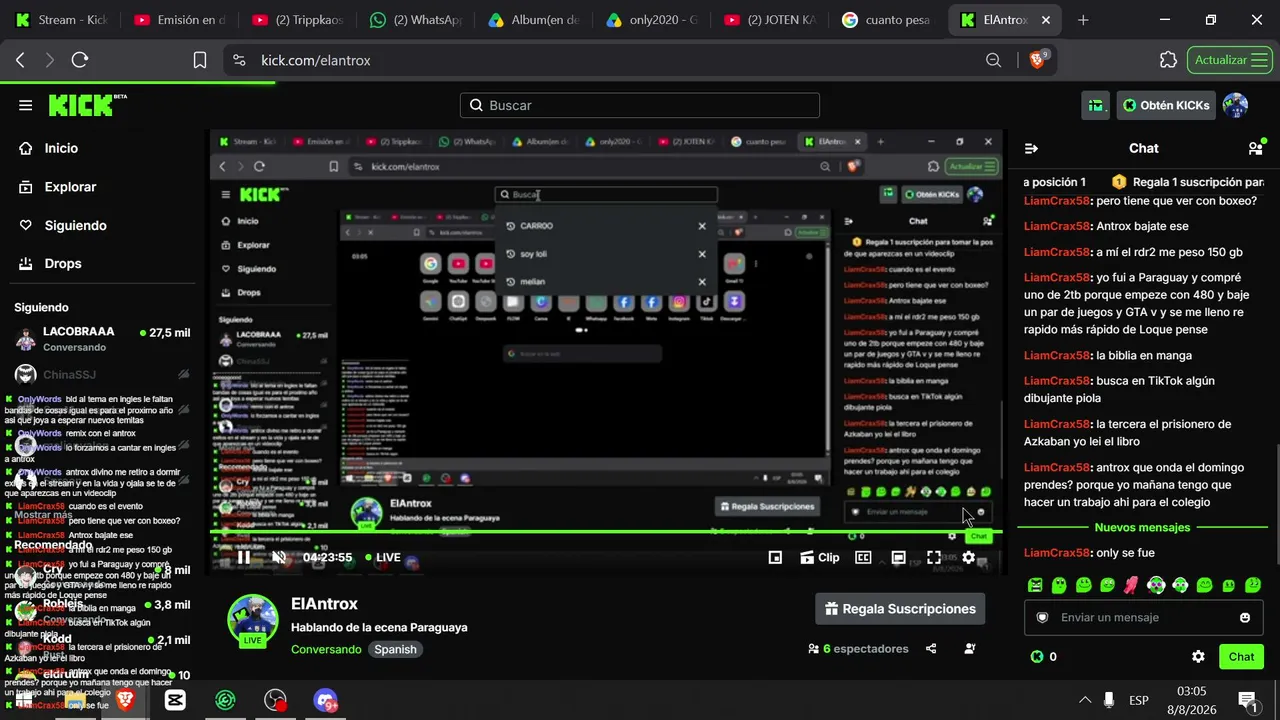Open the browser extensions puzzle icon
1280x720 pixels.
click(x=1168, y=60)
